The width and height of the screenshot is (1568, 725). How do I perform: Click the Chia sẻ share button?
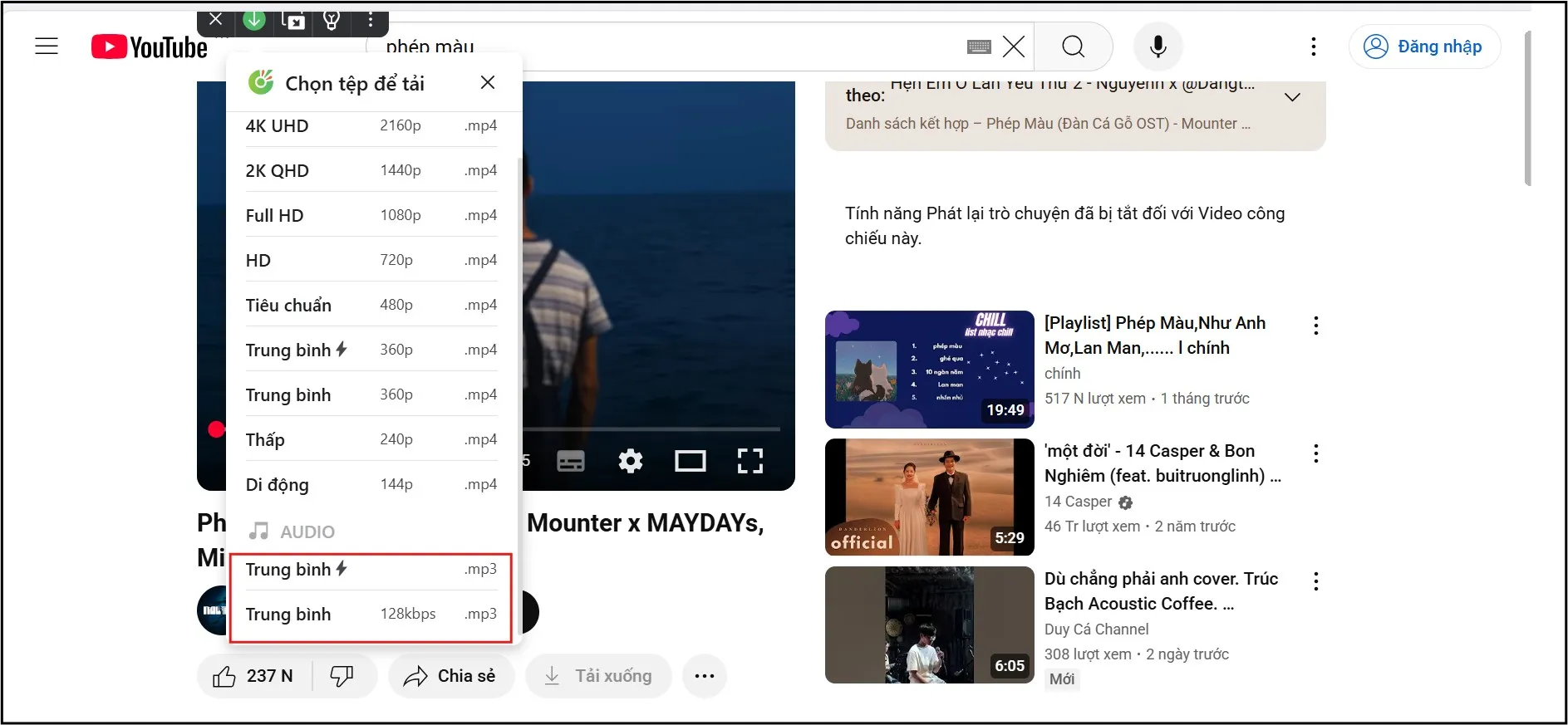pyautogui.click(x=450, y=676)
